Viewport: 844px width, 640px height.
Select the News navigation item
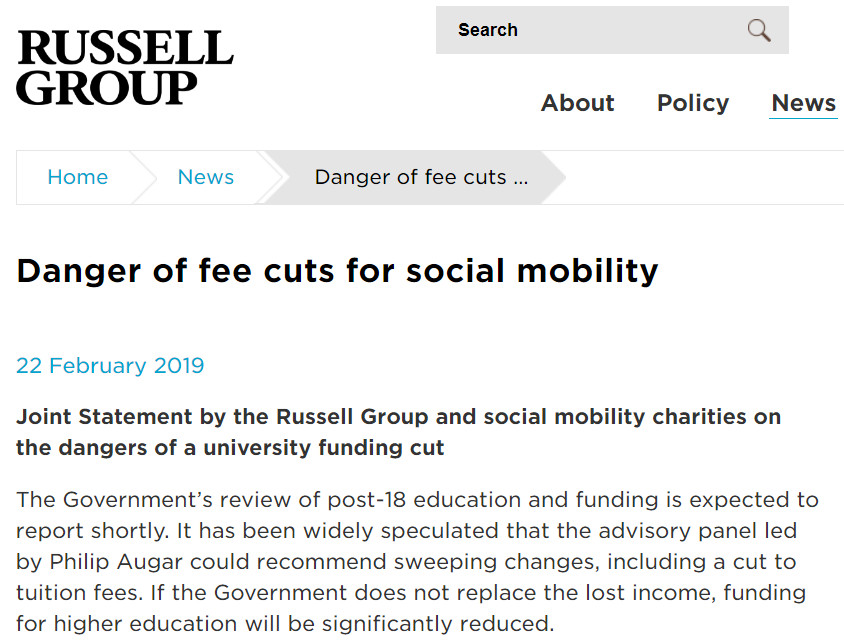click(x=803, y=103)
